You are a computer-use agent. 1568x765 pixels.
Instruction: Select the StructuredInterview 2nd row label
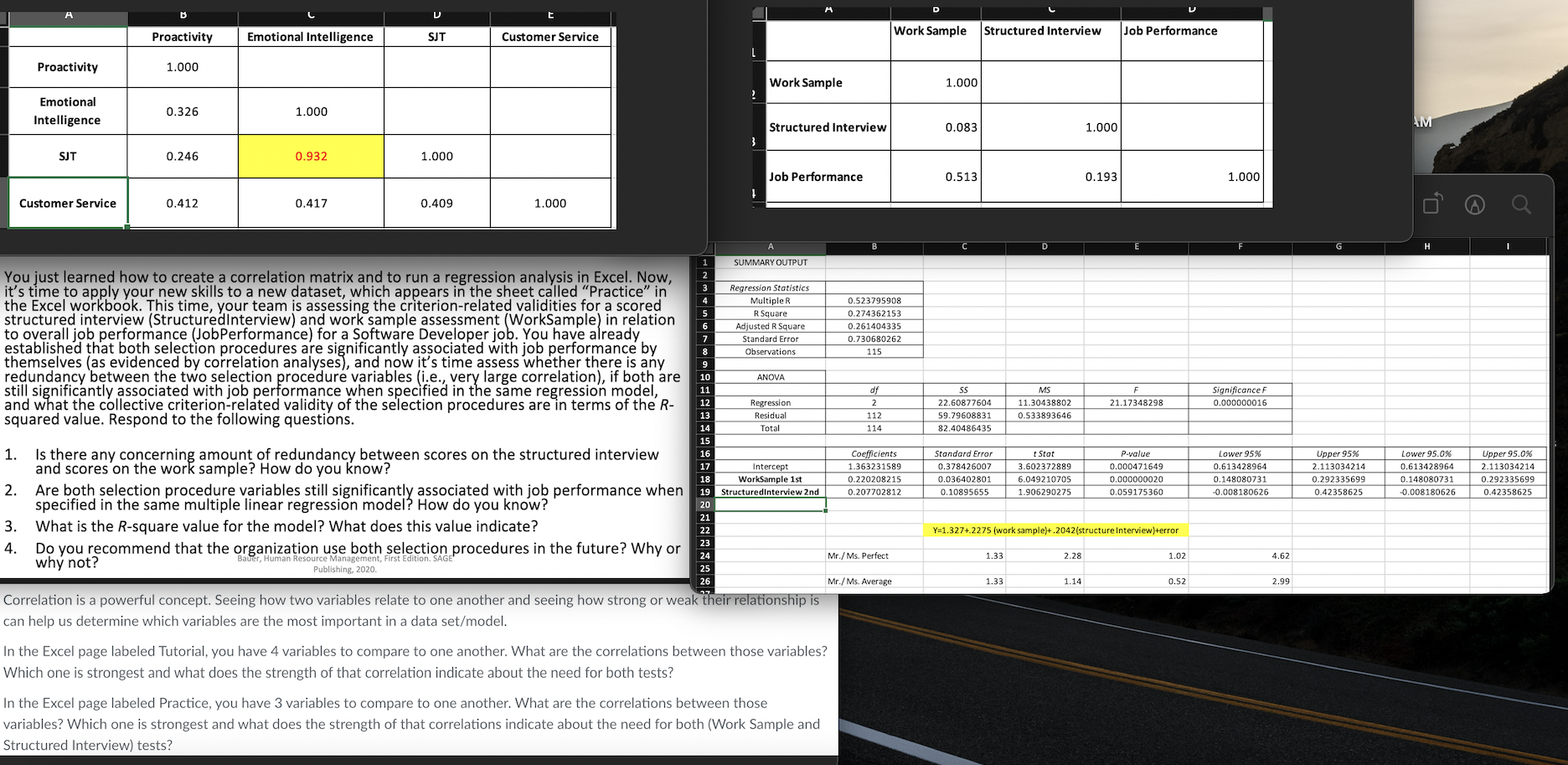[x=771, y=492]
